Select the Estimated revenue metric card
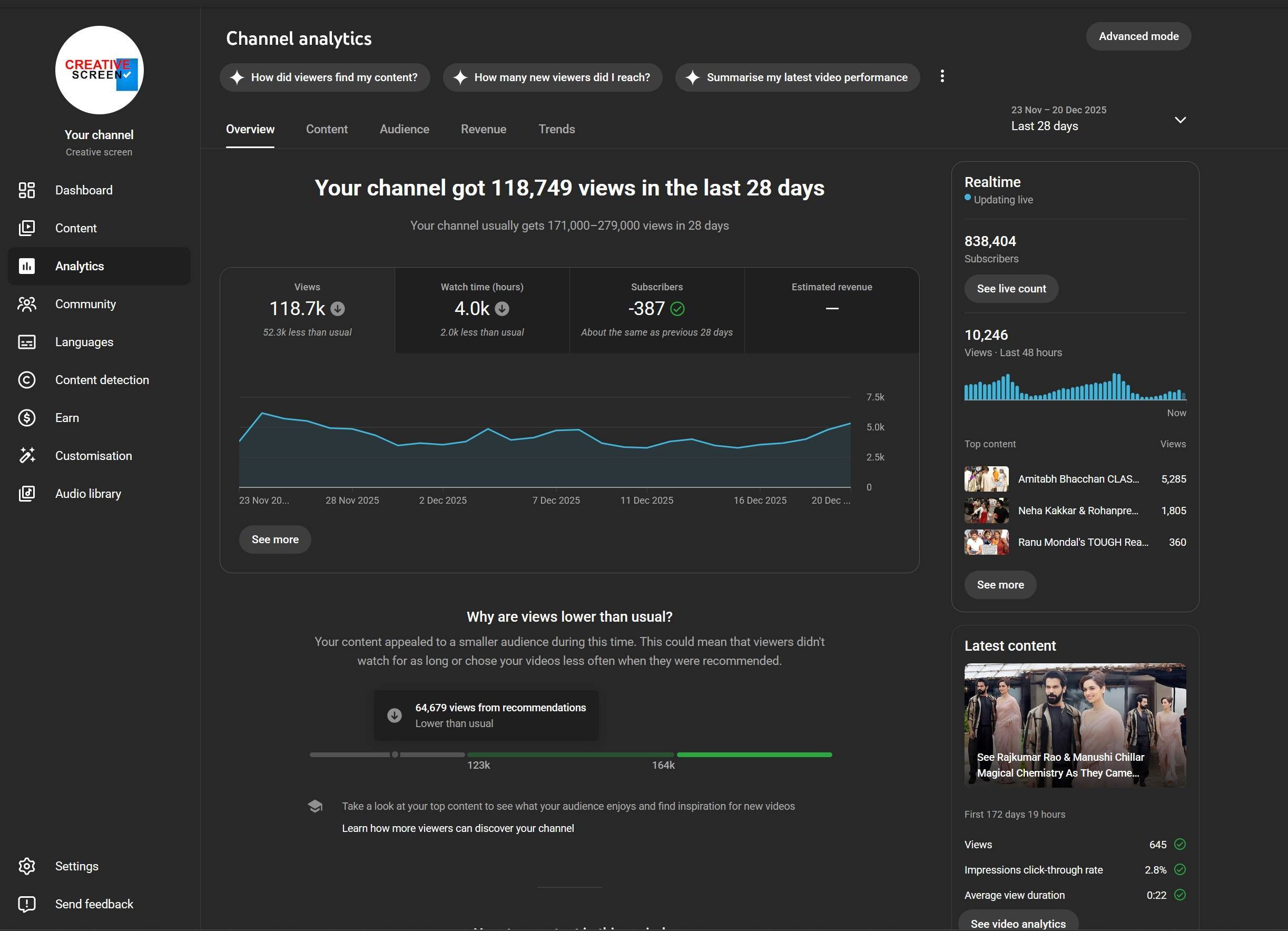The image size is (1288, 931). [x=831, y=310]
